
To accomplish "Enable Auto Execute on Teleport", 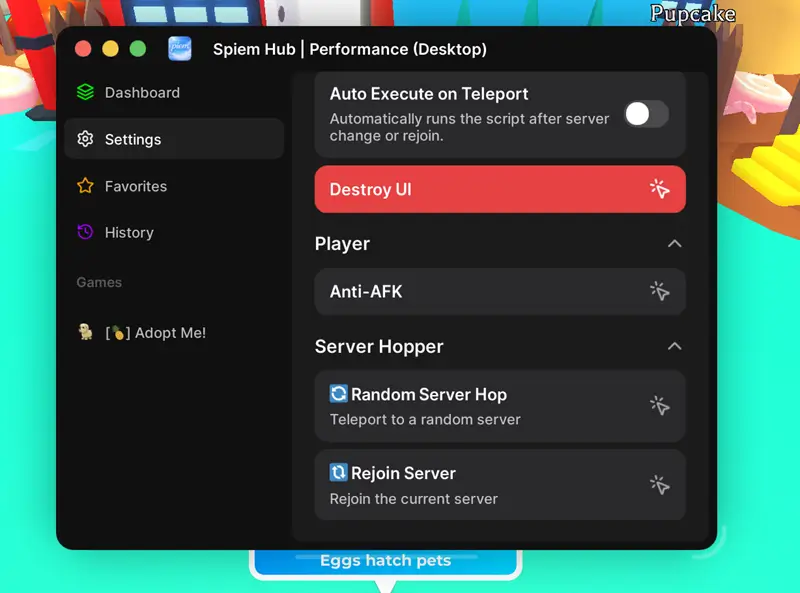I will (646, 115).
